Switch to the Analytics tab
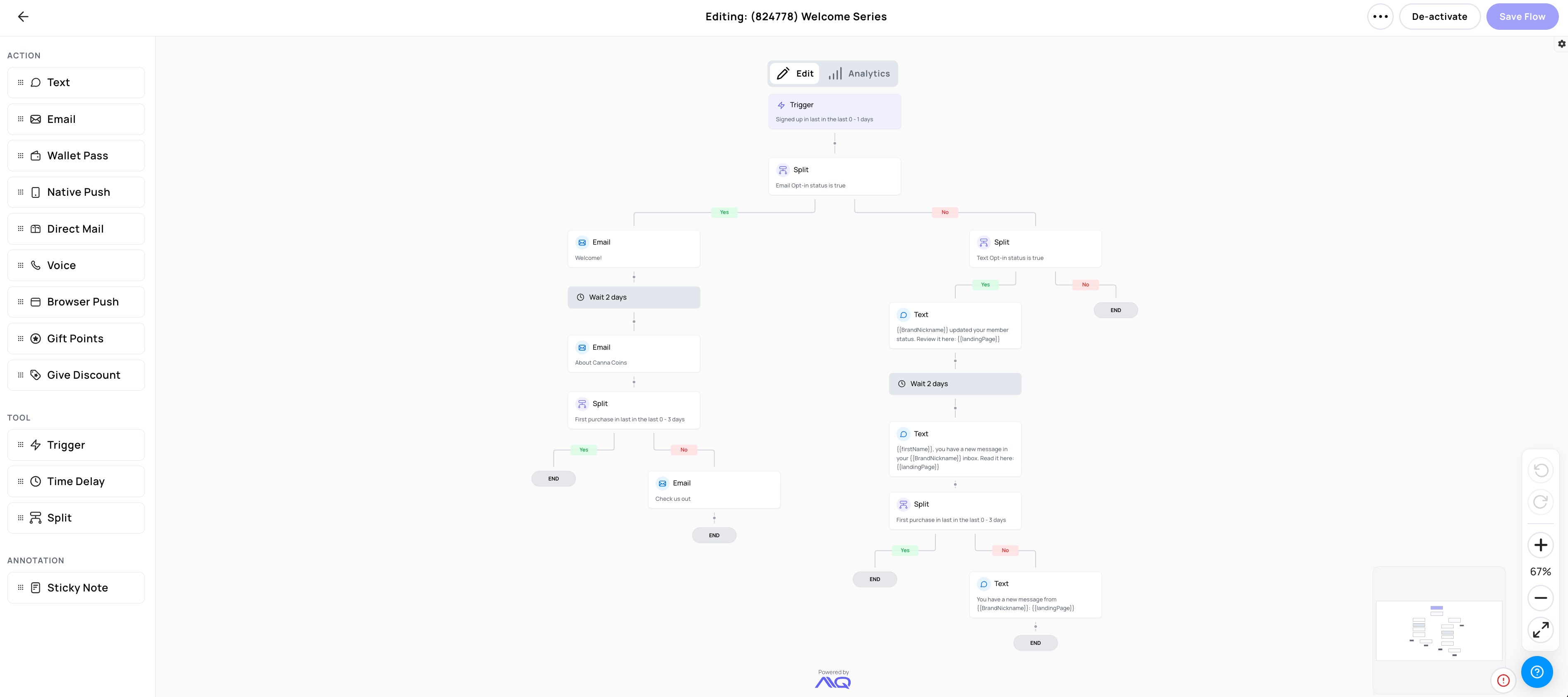 (859, 74)
